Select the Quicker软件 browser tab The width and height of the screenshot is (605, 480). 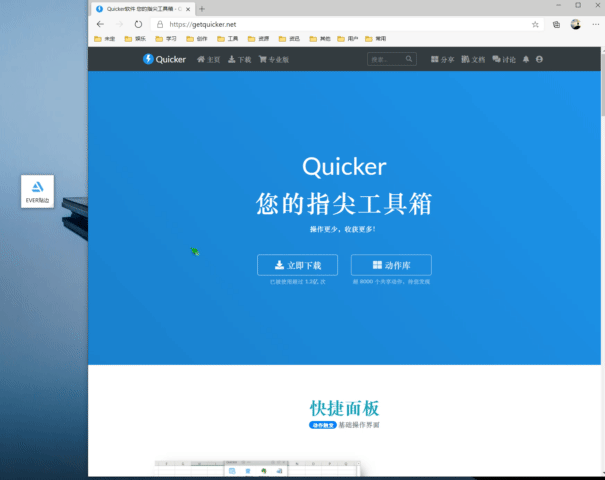tap(143, 9)
